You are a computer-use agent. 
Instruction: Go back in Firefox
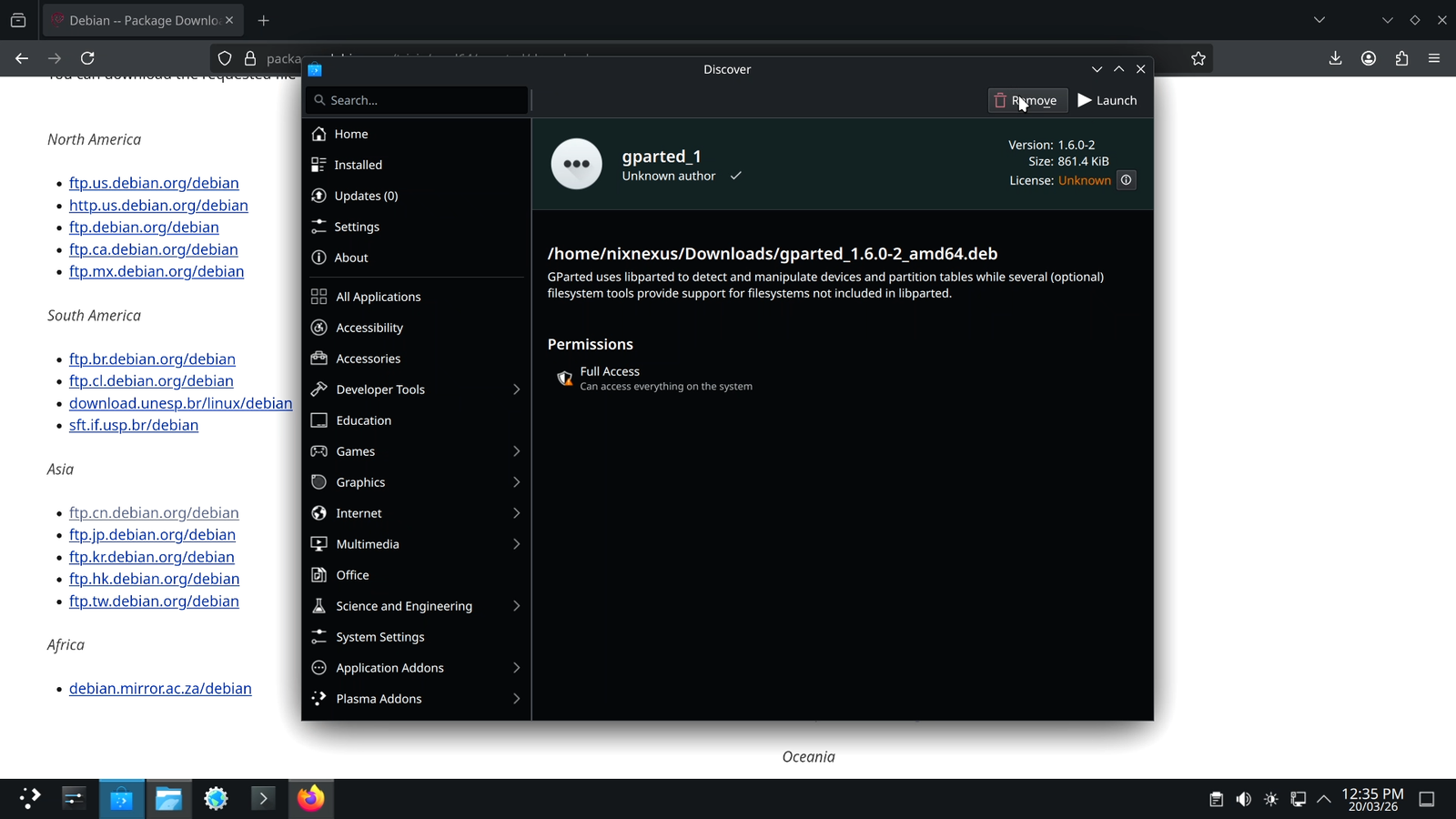tap(22, 58)
